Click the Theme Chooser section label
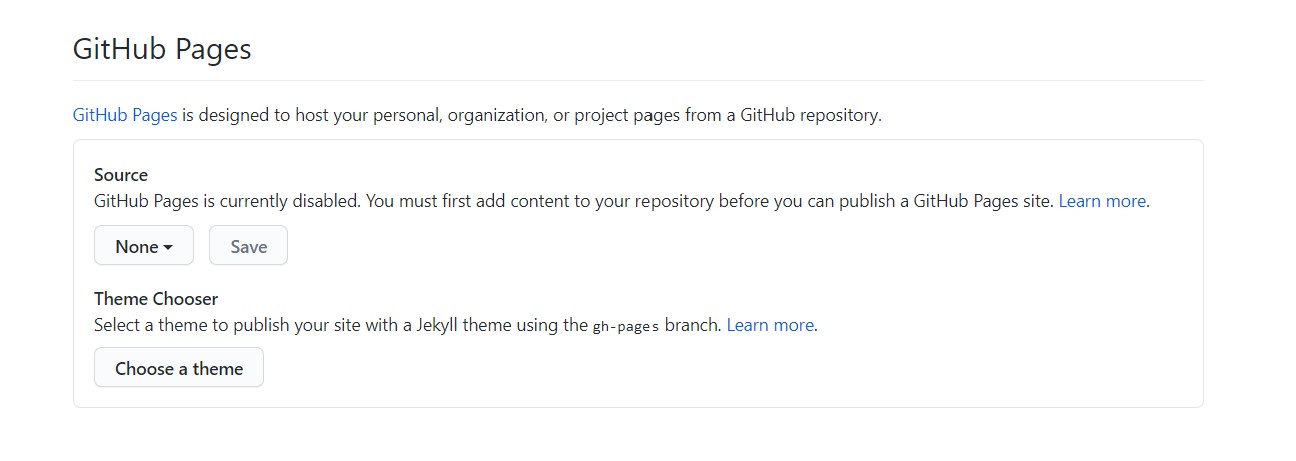 (x=156, y=299)
